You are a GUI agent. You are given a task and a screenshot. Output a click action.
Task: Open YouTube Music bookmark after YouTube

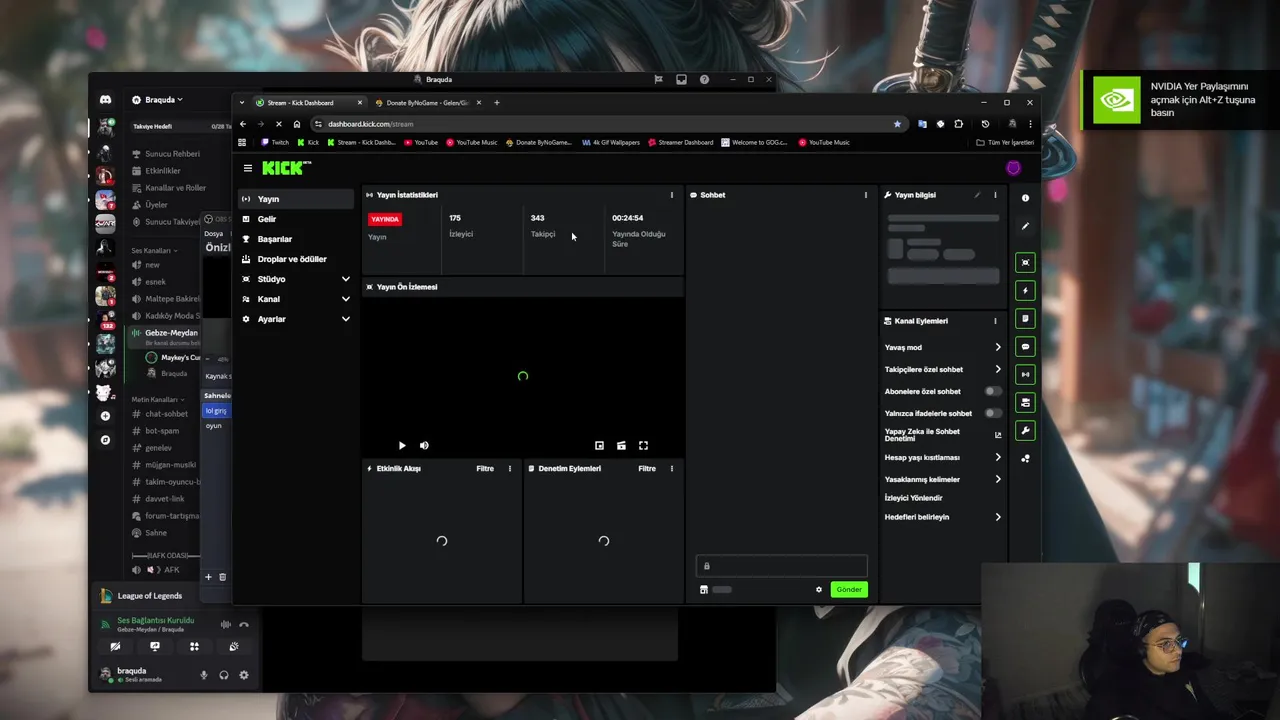click(x=472, y=142)
